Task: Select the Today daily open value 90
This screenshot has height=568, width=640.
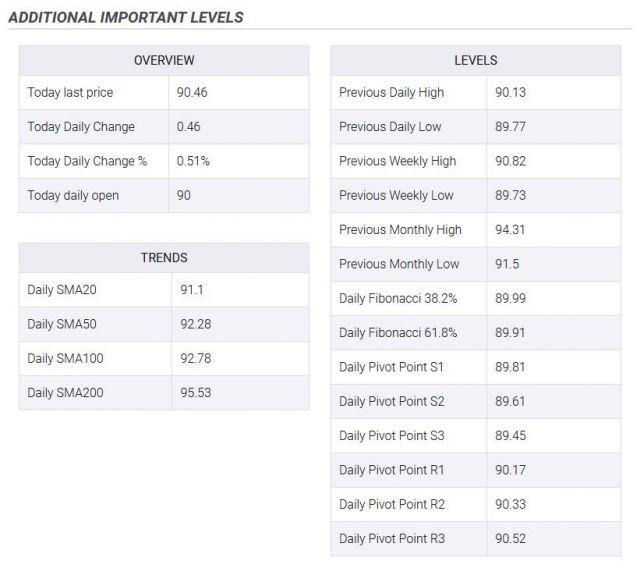Action: point(184,195)
